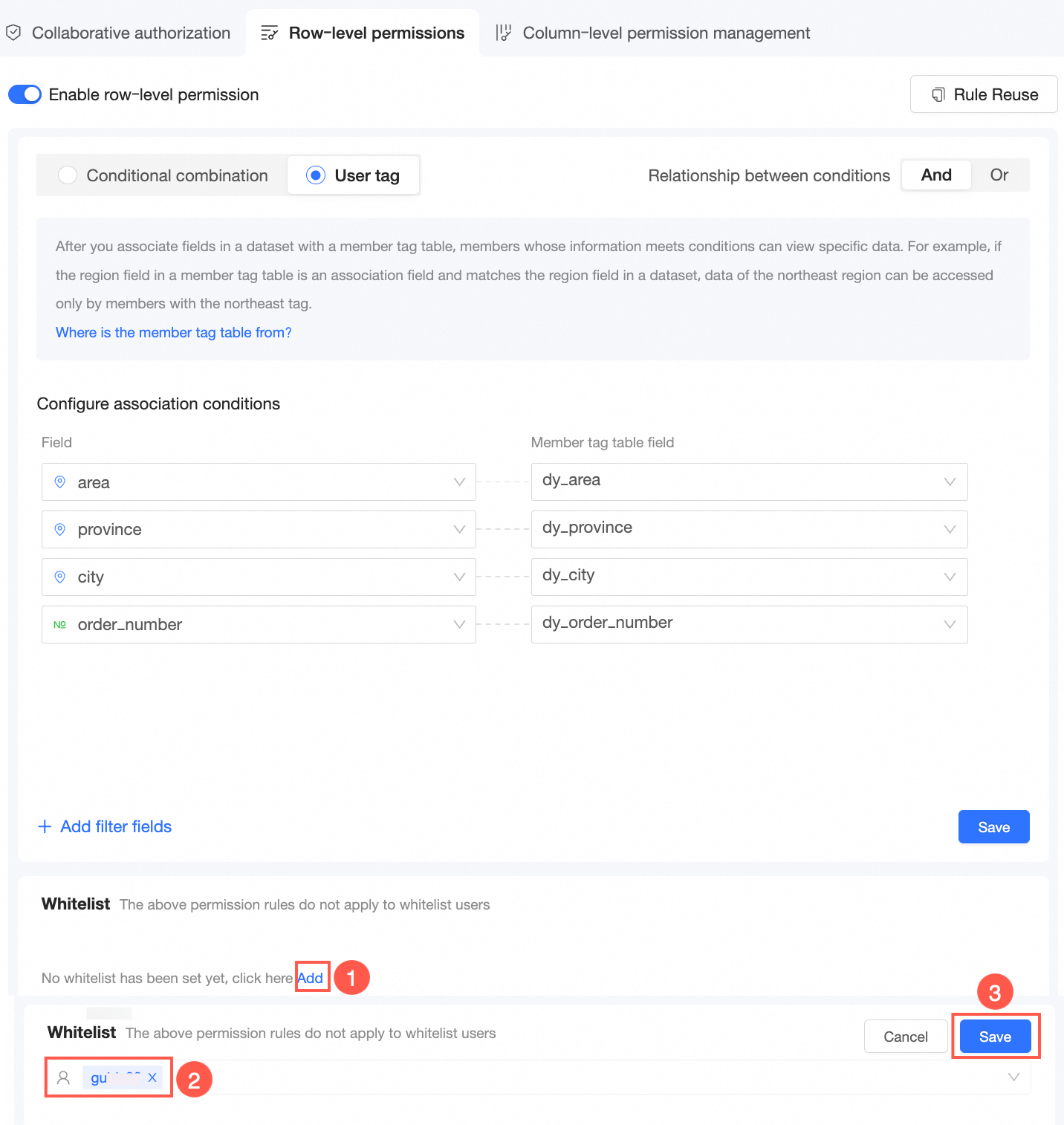Expand the province field dropdown
Screen dimensions: 1064x1125
coord(459,530)
